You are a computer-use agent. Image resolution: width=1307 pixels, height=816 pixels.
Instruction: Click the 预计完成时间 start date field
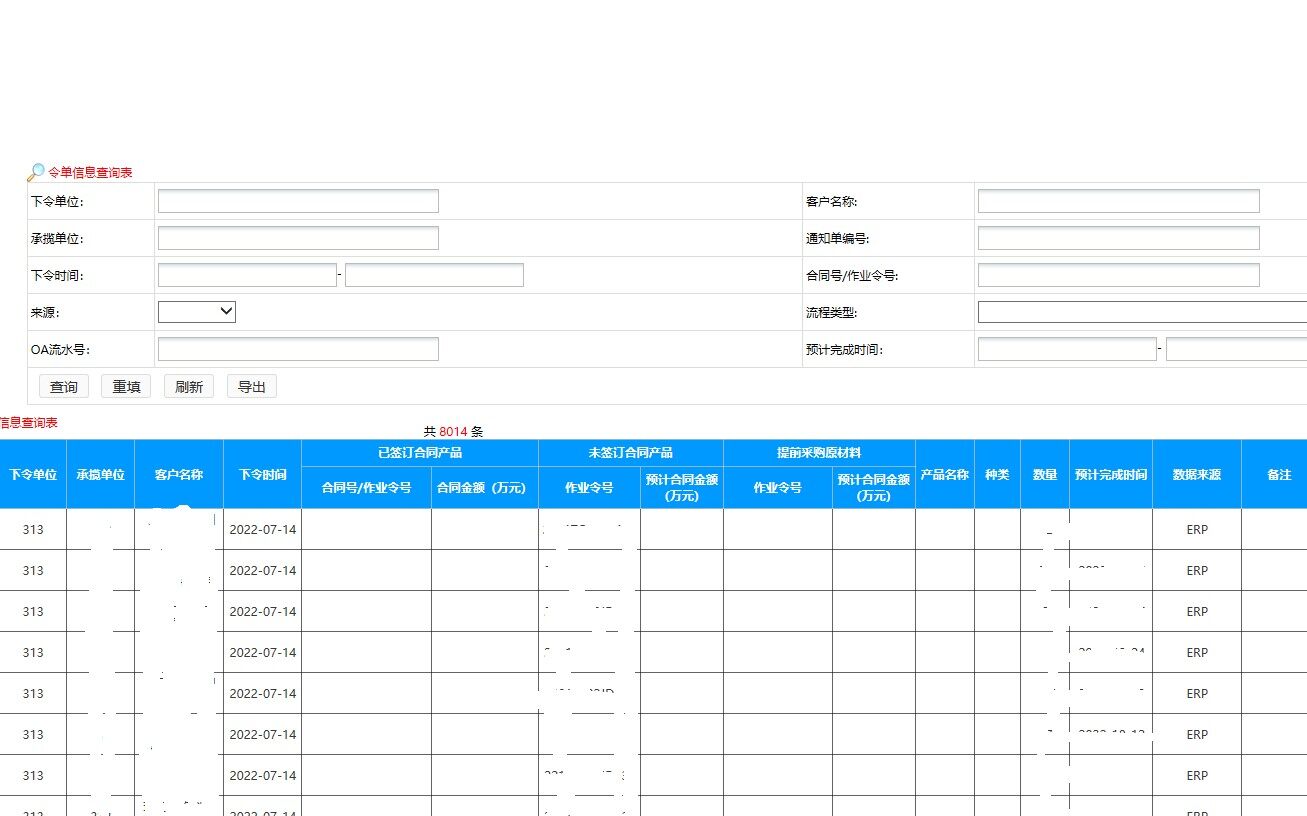click(1067, 349)
